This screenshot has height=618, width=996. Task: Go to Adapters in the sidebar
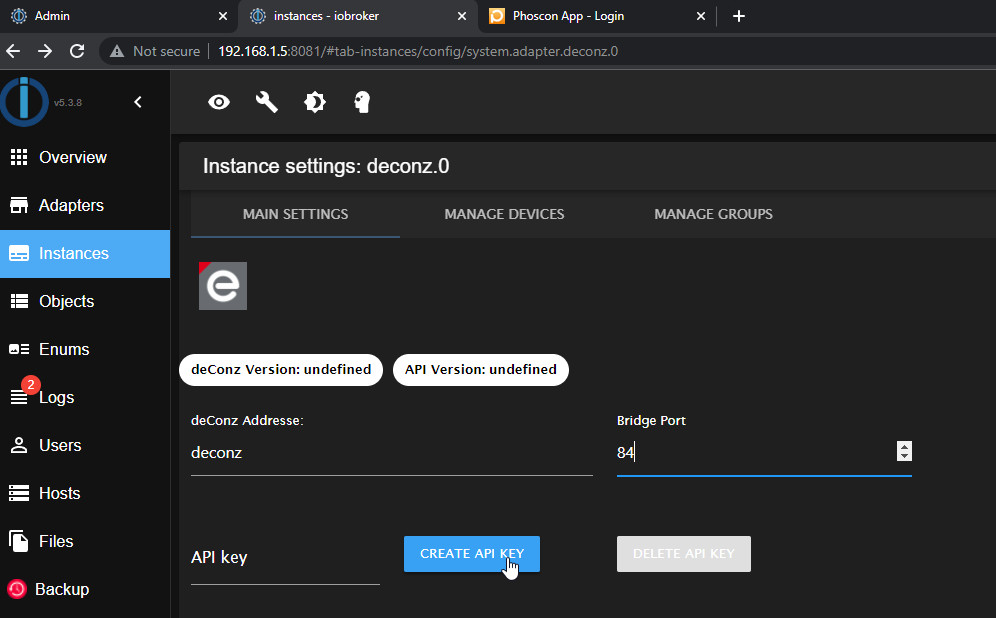(70, 205)
